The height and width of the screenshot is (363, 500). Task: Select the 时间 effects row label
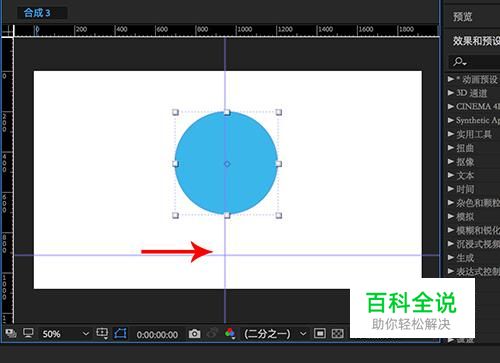point(465,189)
